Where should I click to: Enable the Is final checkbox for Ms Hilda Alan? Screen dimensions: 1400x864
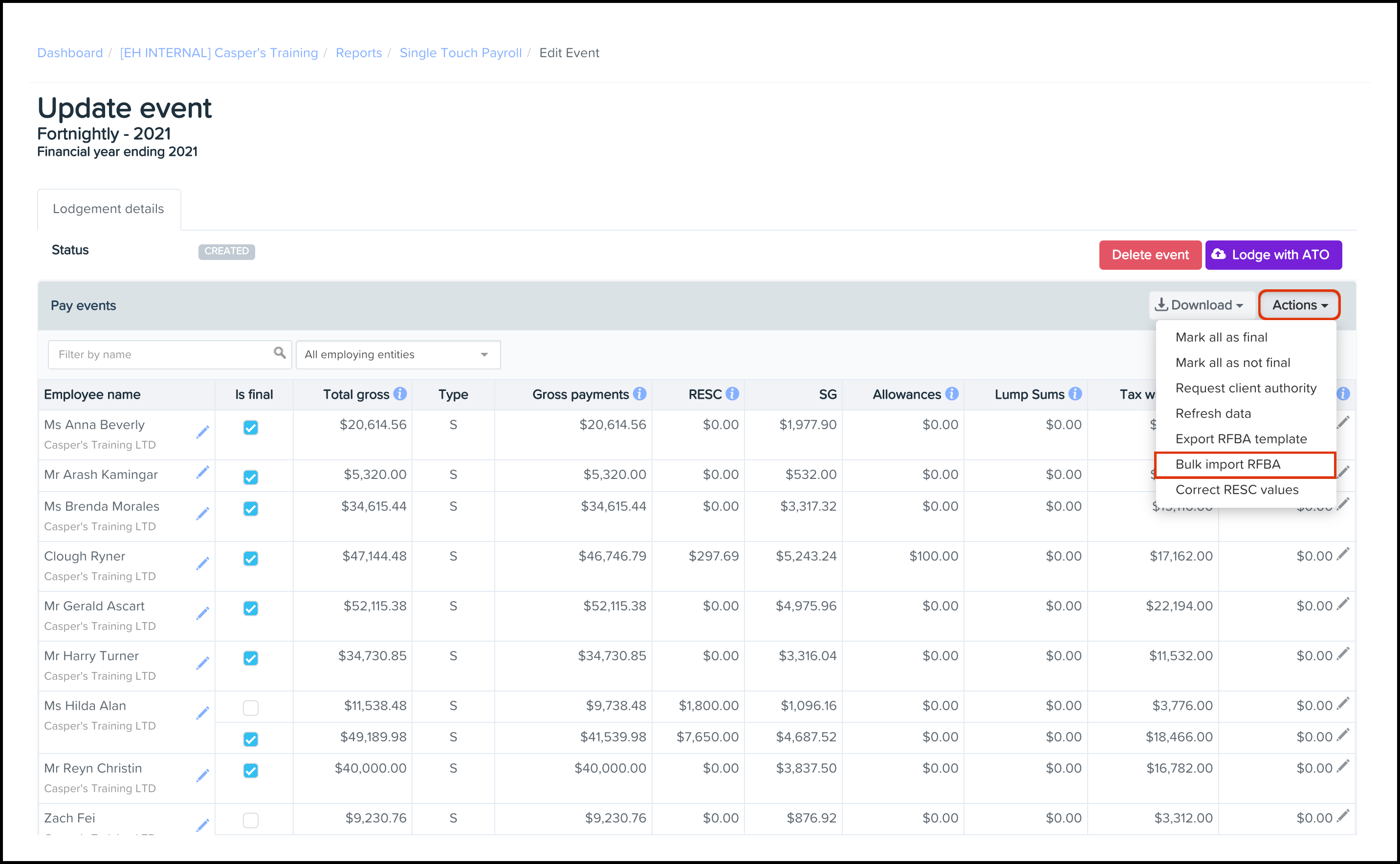point(250,708)
